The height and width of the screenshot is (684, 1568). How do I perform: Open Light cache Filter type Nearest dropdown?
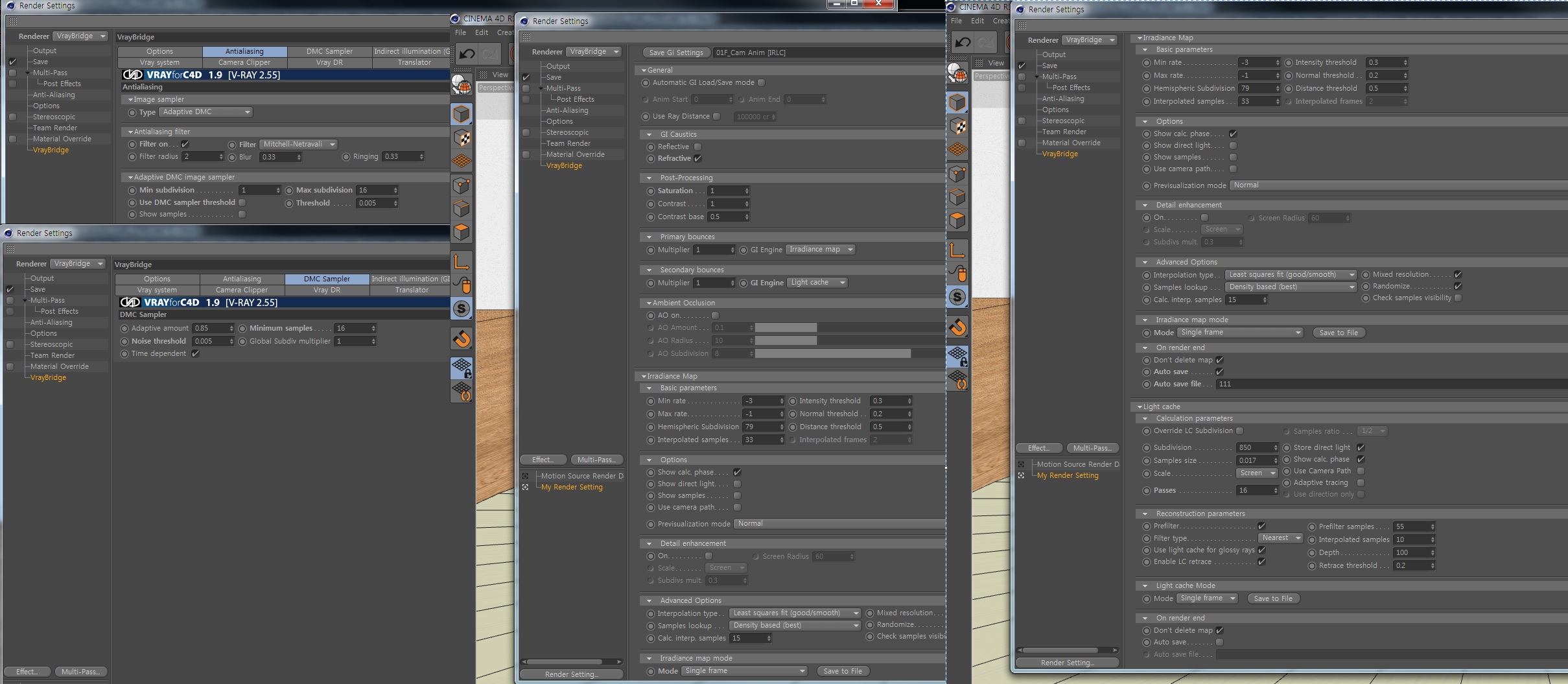[x=1281, y=538]
